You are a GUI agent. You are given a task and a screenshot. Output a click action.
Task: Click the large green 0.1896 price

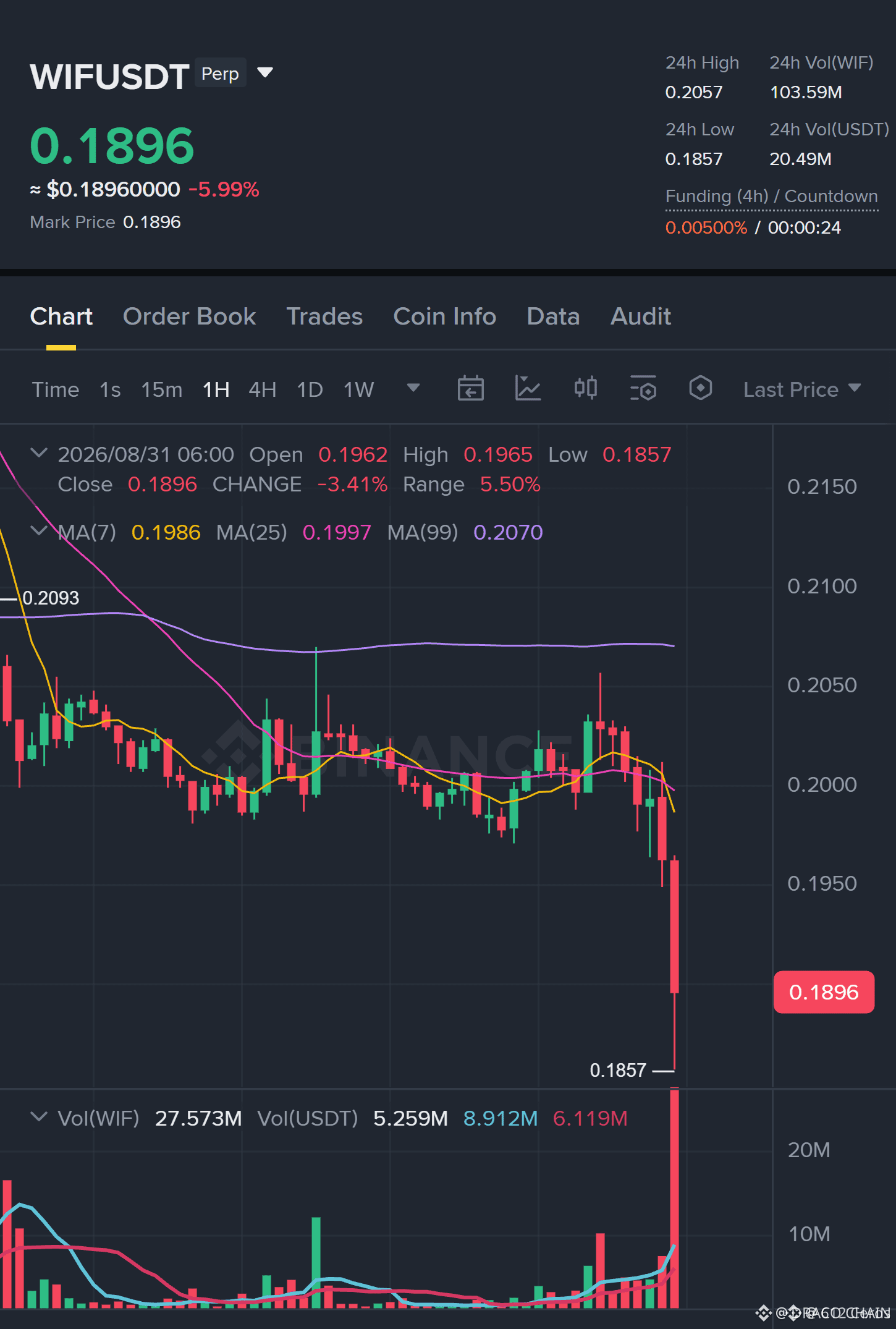(x=112, y=146)
